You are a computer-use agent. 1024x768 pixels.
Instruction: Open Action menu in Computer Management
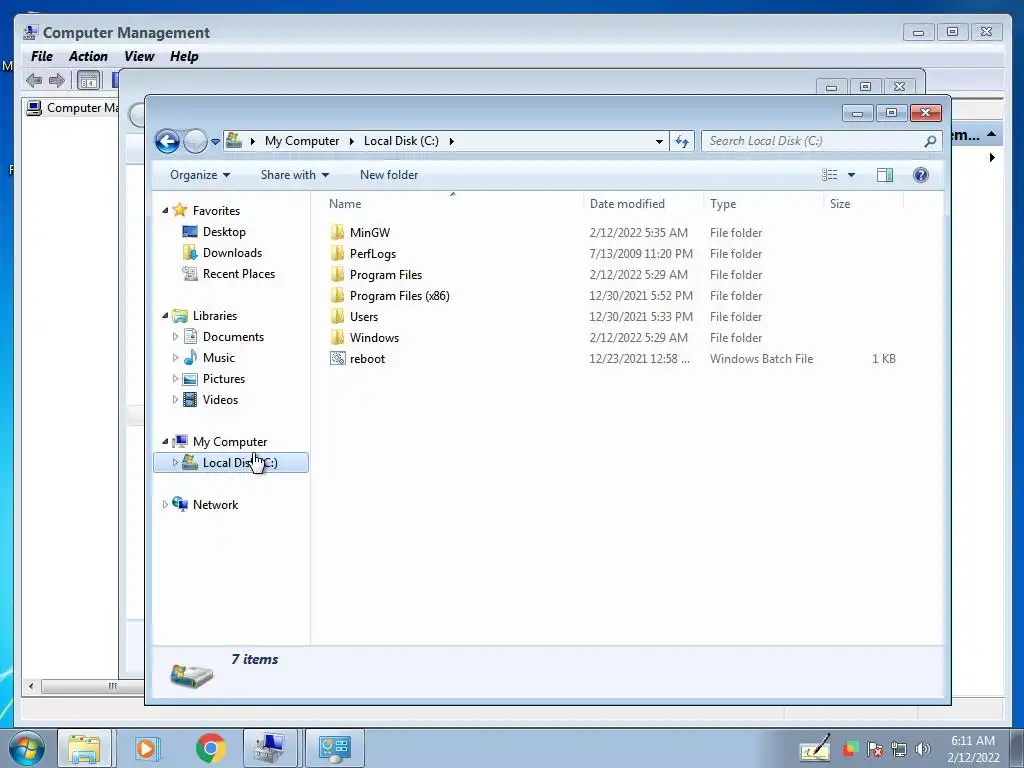tap(88, 57)
